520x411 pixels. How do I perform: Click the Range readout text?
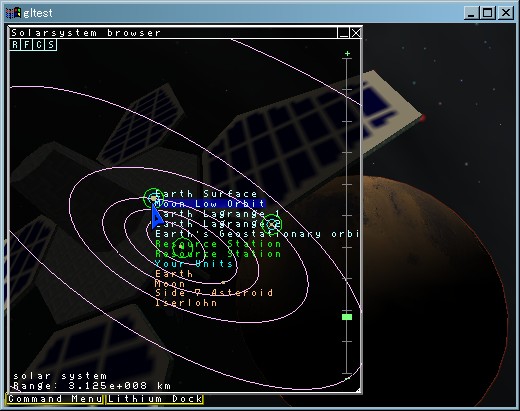tap(92, 386)
